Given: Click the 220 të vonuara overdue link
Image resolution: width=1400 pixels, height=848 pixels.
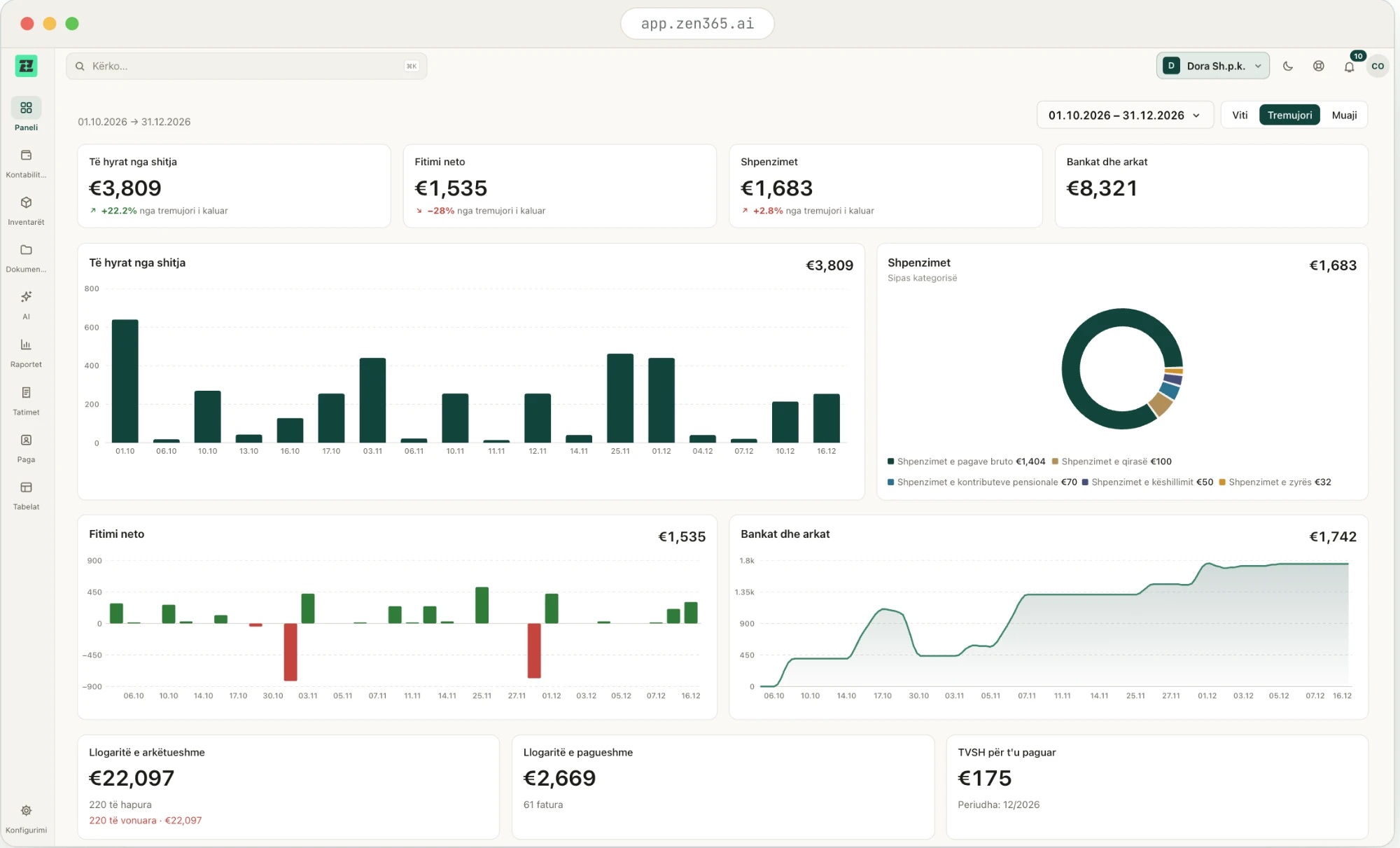Looking at the screenshot, I should 145,820.
